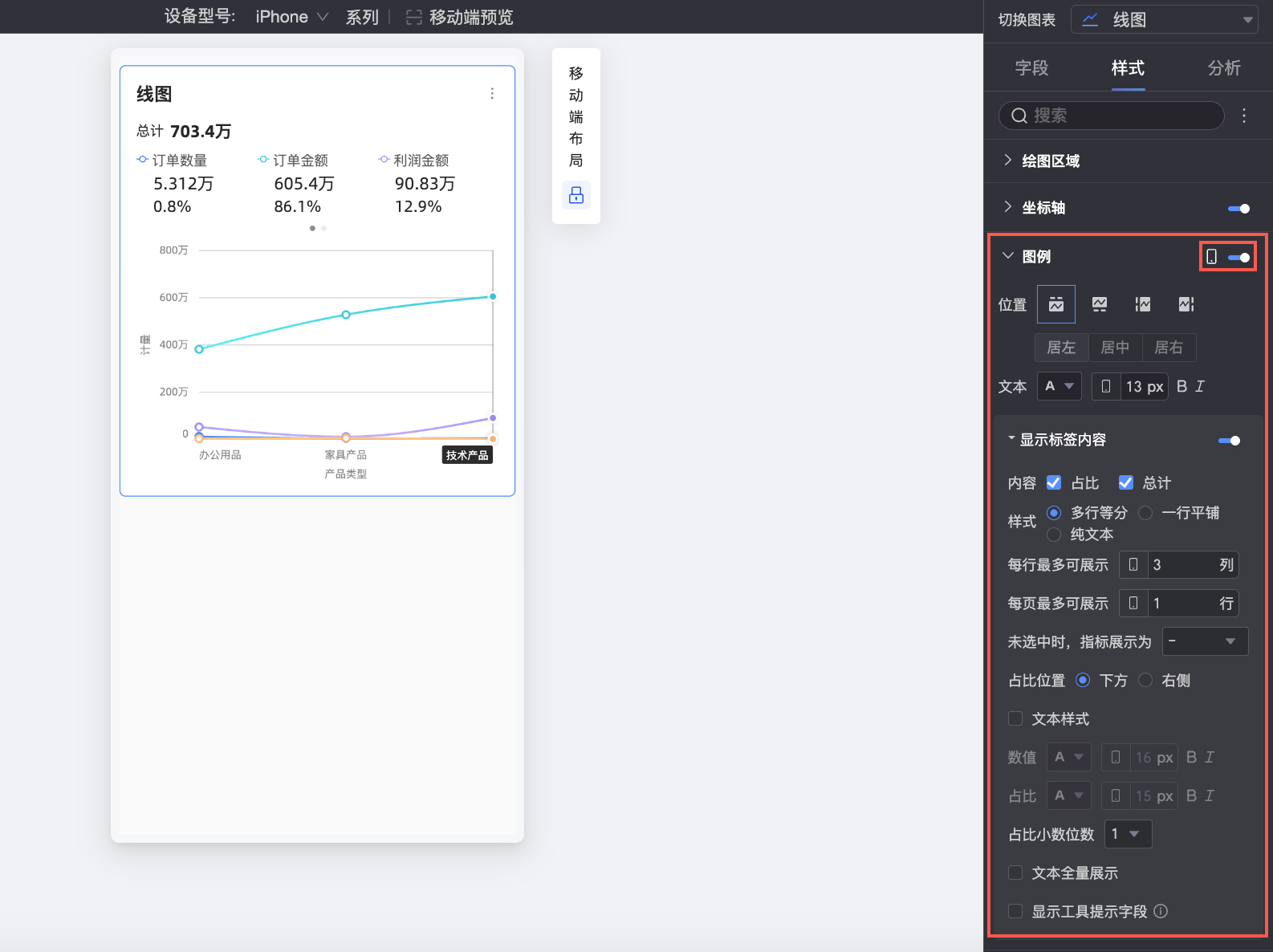Viewport: 1273px width, 952px height.
Task: Click 移动端预览 button
Action: [459, 17]
